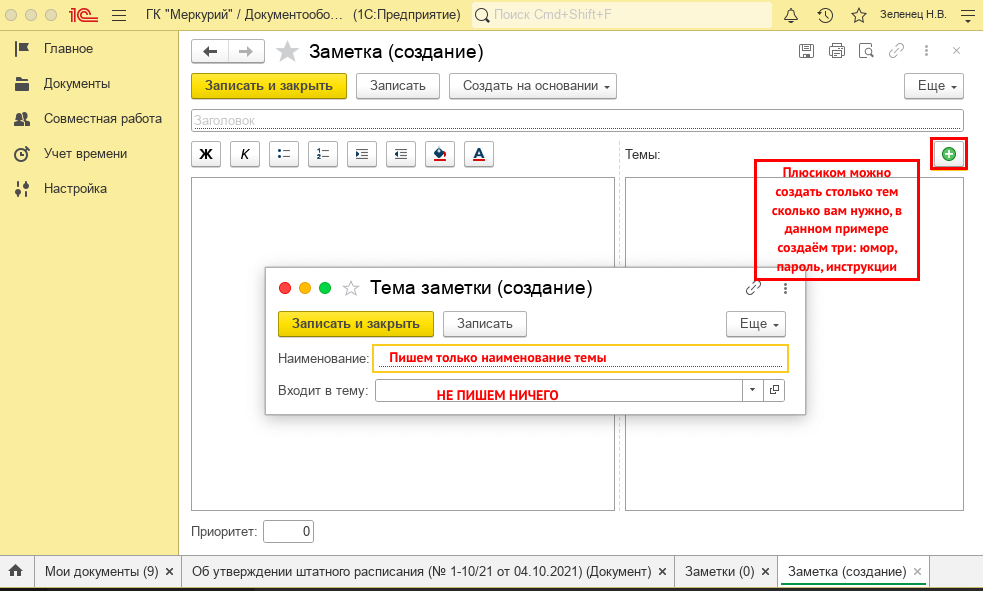
Task: Open the Еще menu in theme dialog
Action: 755,324
